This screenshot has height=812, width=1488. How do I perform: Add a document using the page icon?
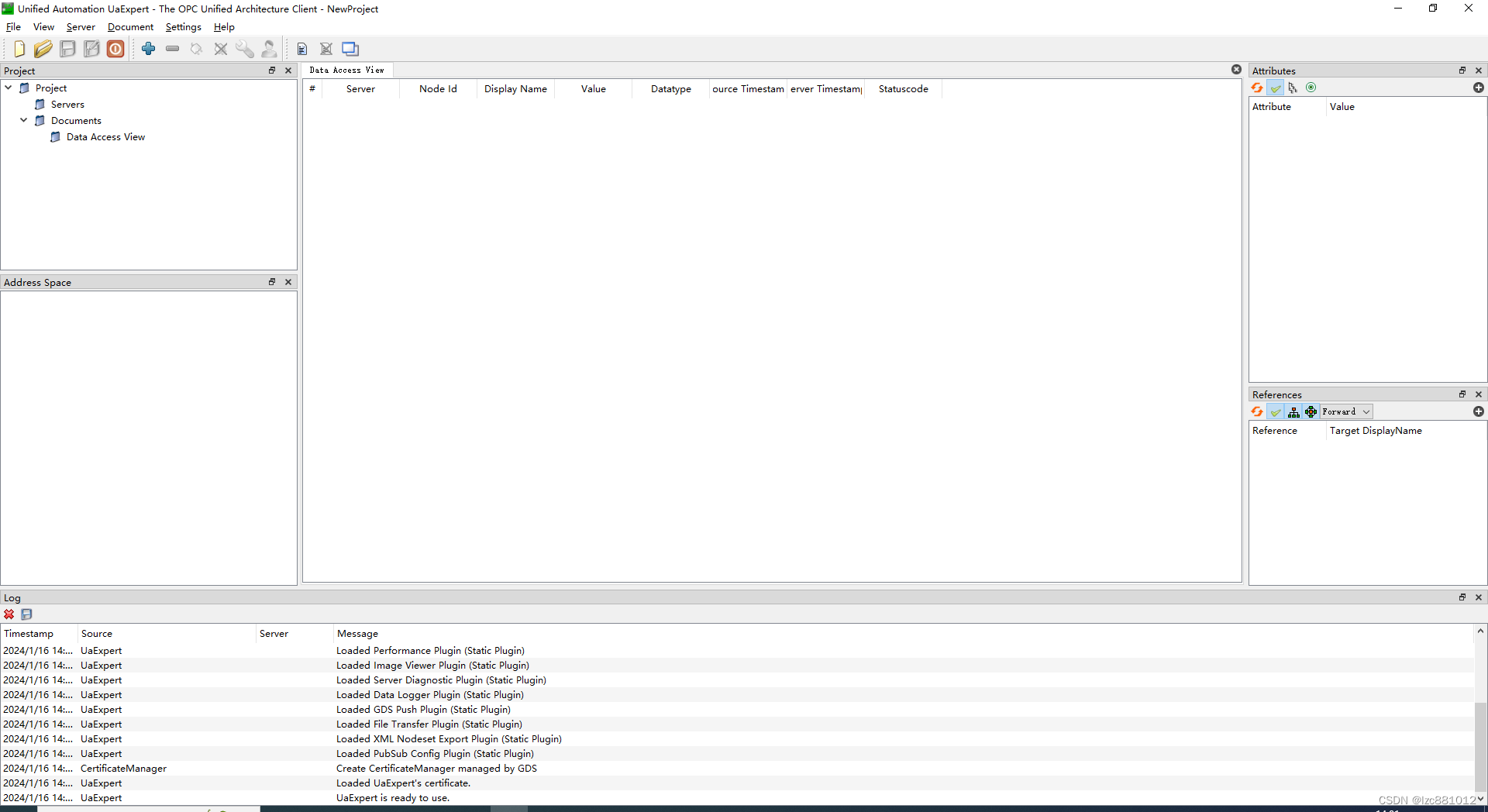(x=302, y=49)
